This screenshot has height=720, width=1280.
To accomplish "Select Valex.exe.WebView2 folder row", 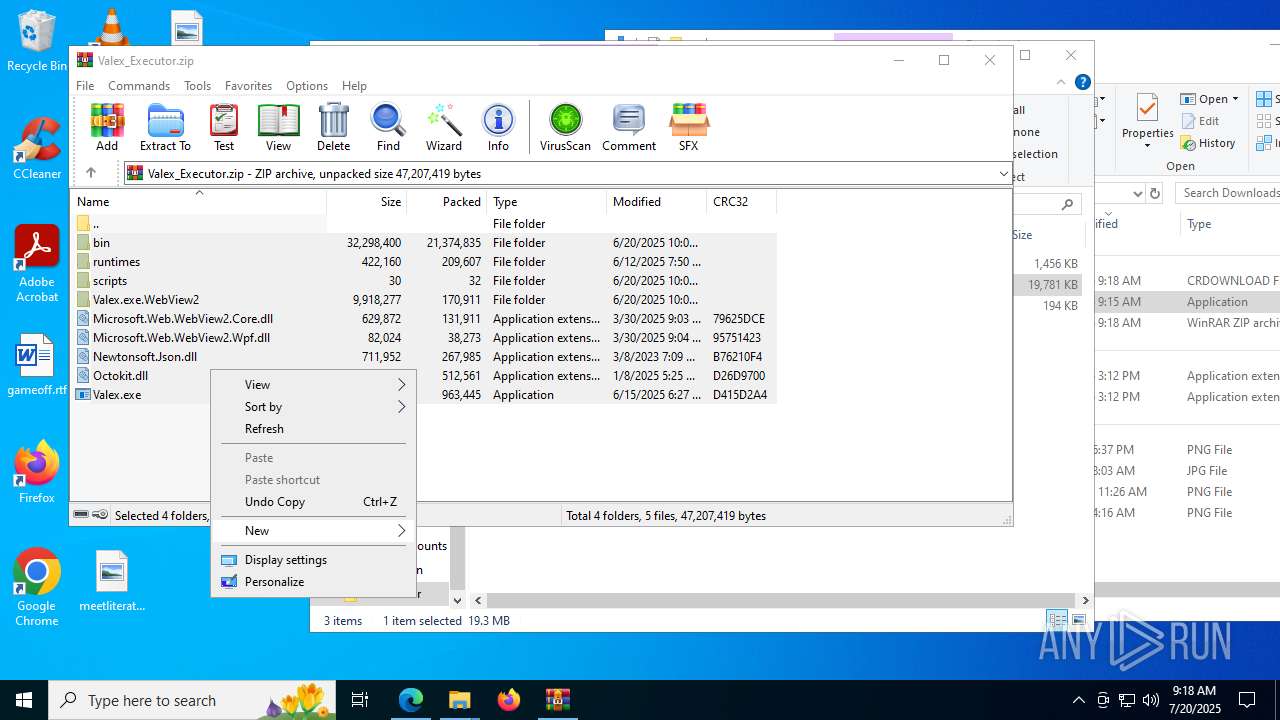I will [424, 299].
